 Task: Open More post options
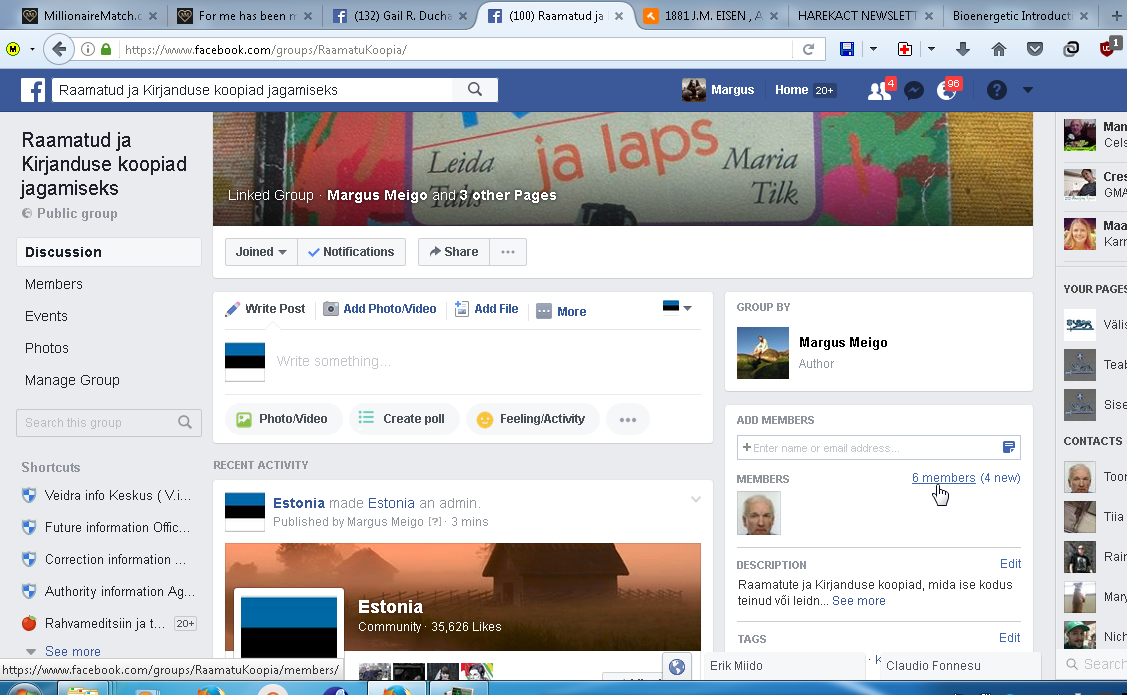[561, 311]
